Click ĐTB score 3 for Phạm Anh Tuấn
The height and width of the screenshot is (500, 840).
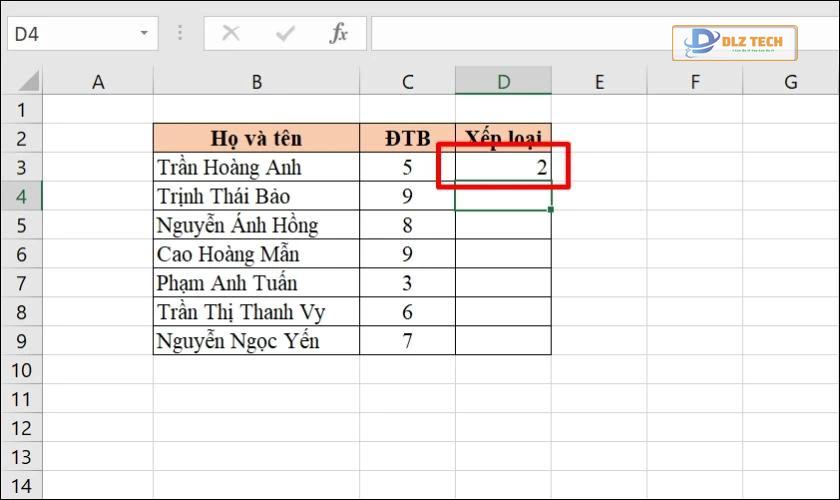(408, 283)
